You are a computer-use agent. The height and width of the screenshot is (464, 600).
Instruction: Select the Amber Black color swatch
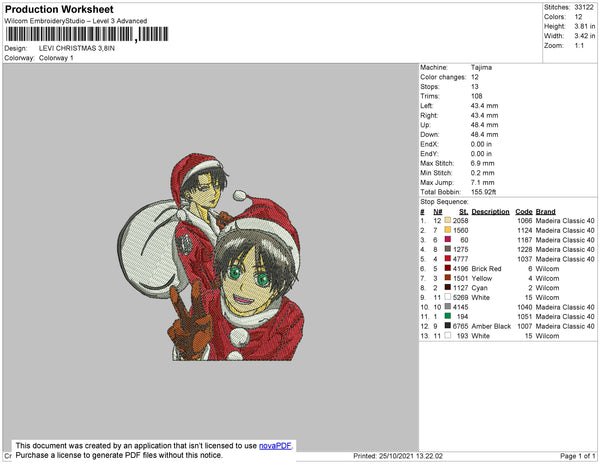(448, 326)
